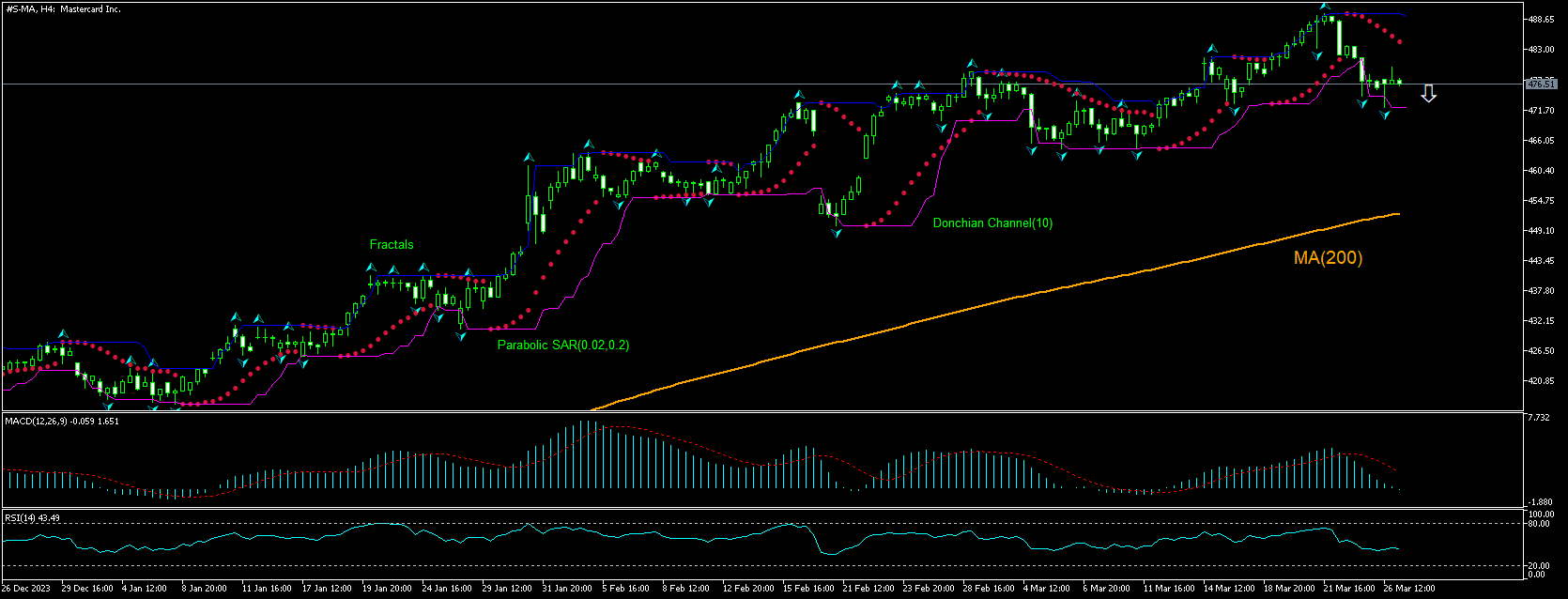Click the 26 Mar 12:00 date label
The width and height of the screenshot is (1568, 599).
pyautogui.click(x=1410, y=589)
